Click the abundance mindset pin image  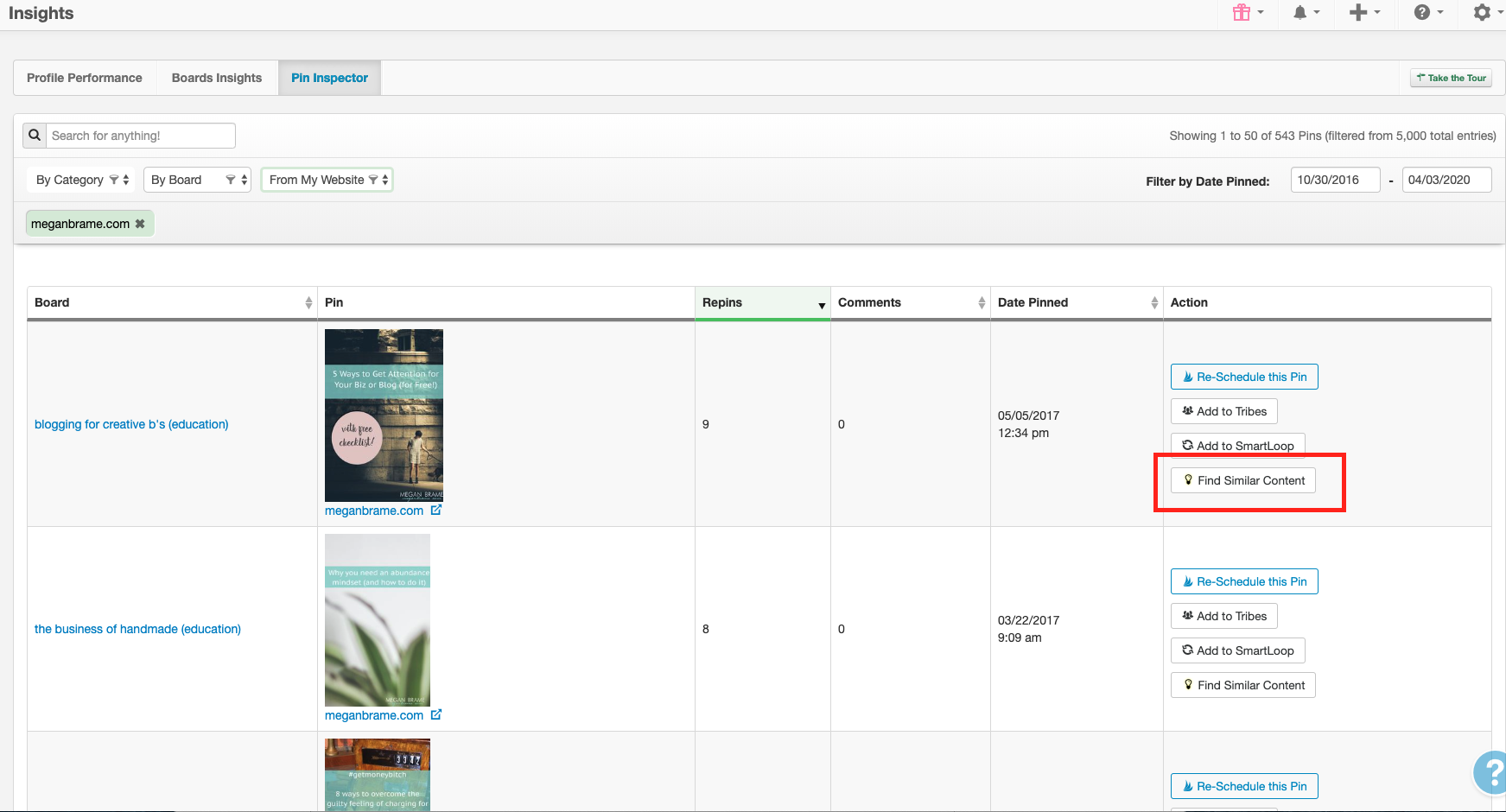378,619
